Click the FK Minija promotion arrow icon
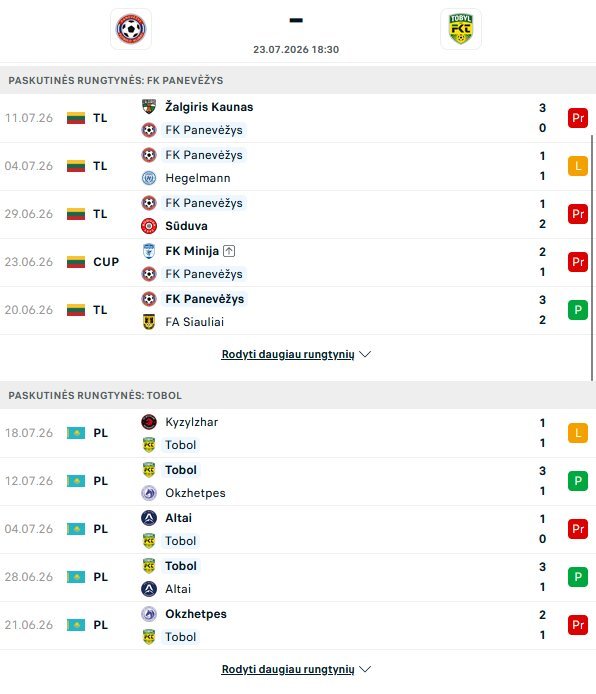596x694 pixels. click(x=229, y=251)
